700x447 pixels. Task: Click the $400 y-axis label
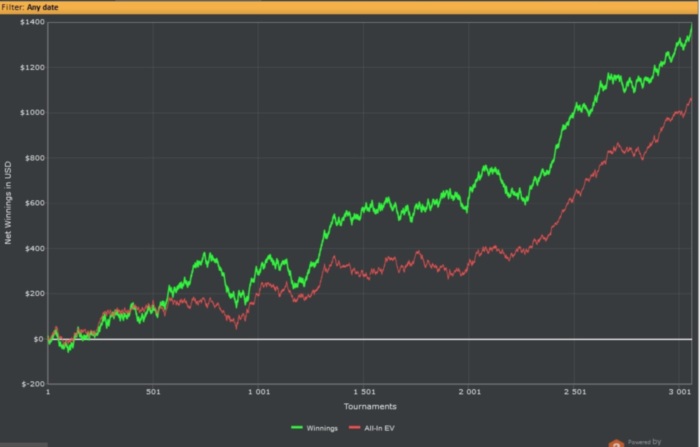pos(34,248)
